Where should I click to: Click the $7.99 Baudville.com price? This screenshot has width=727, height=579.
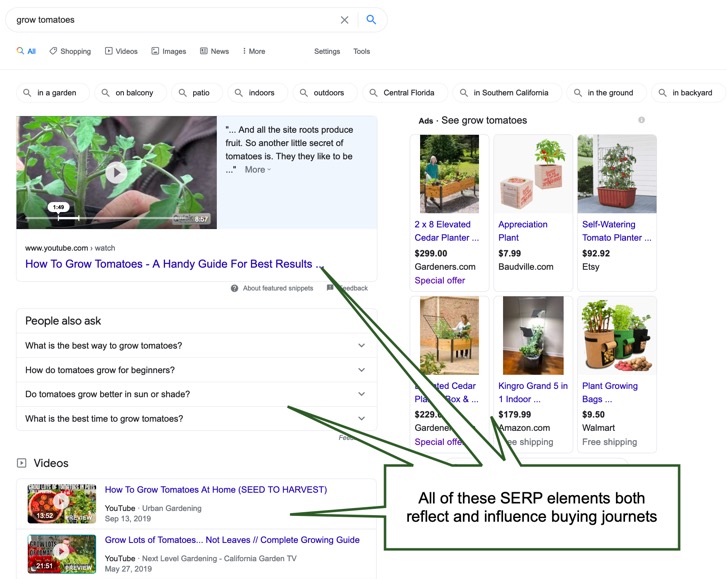point(510,253)
